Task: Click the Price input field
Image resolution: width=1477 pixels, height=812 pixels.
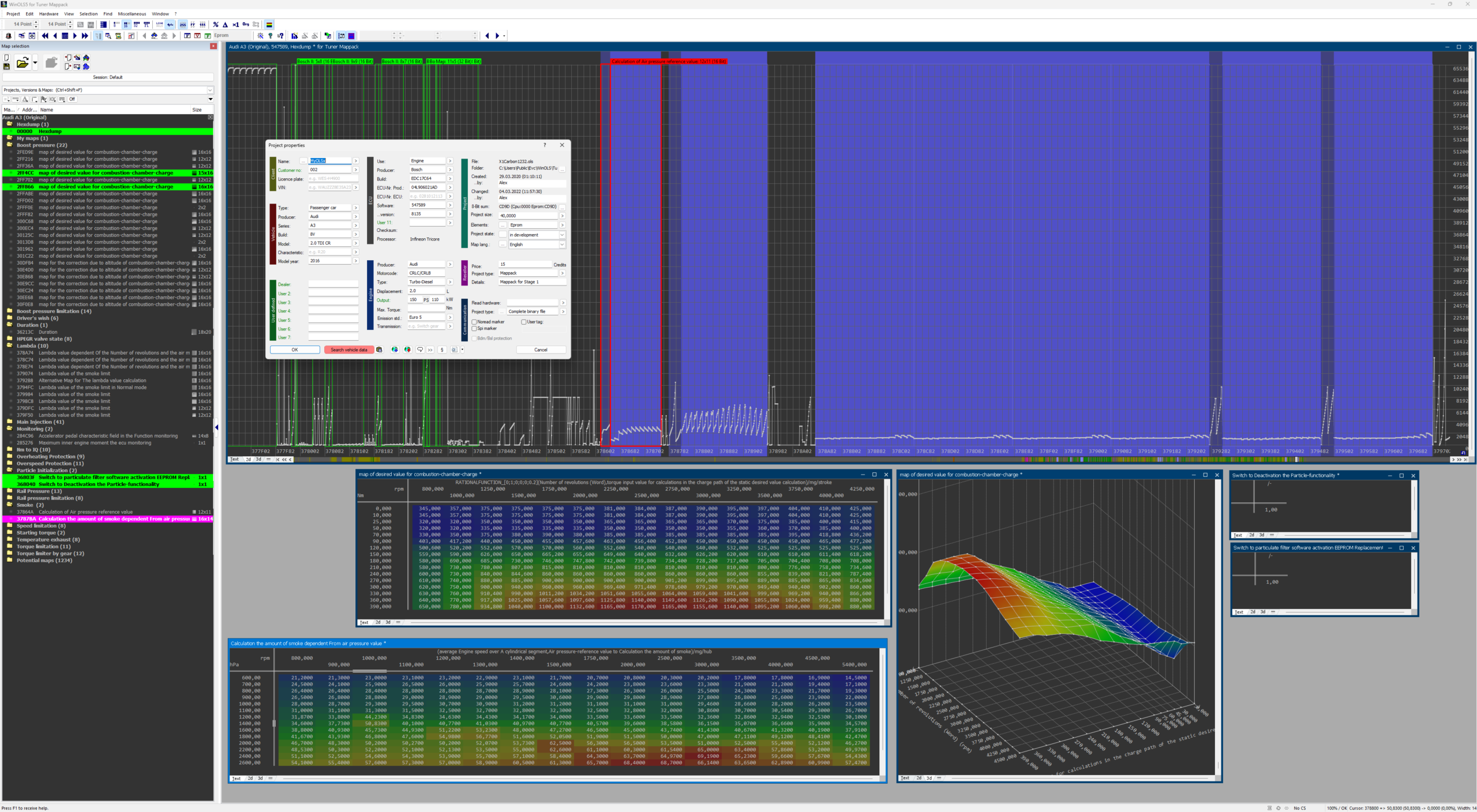Action: tap(524, 264)
